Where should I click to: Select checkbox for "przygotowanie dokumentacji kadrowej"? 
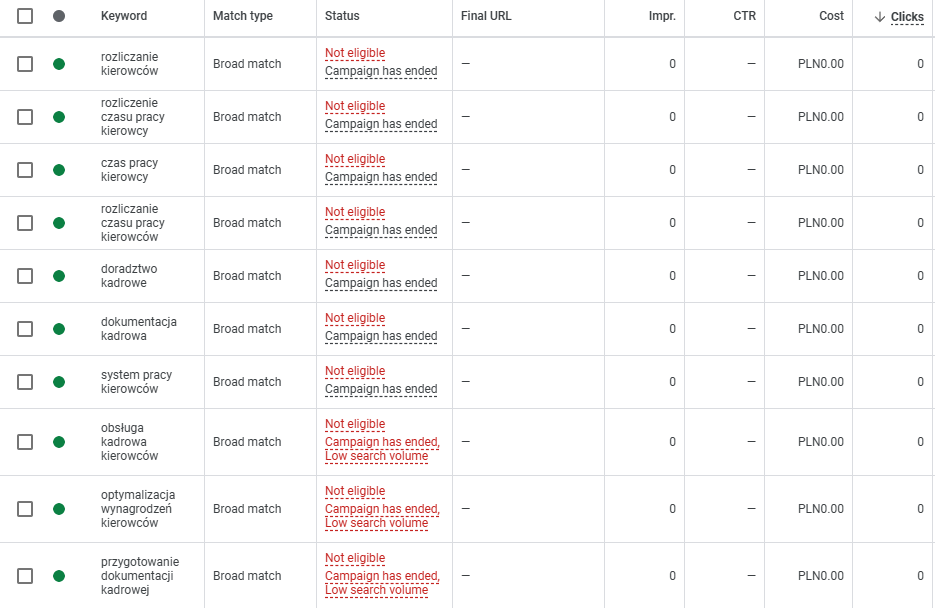pos(25,576)
